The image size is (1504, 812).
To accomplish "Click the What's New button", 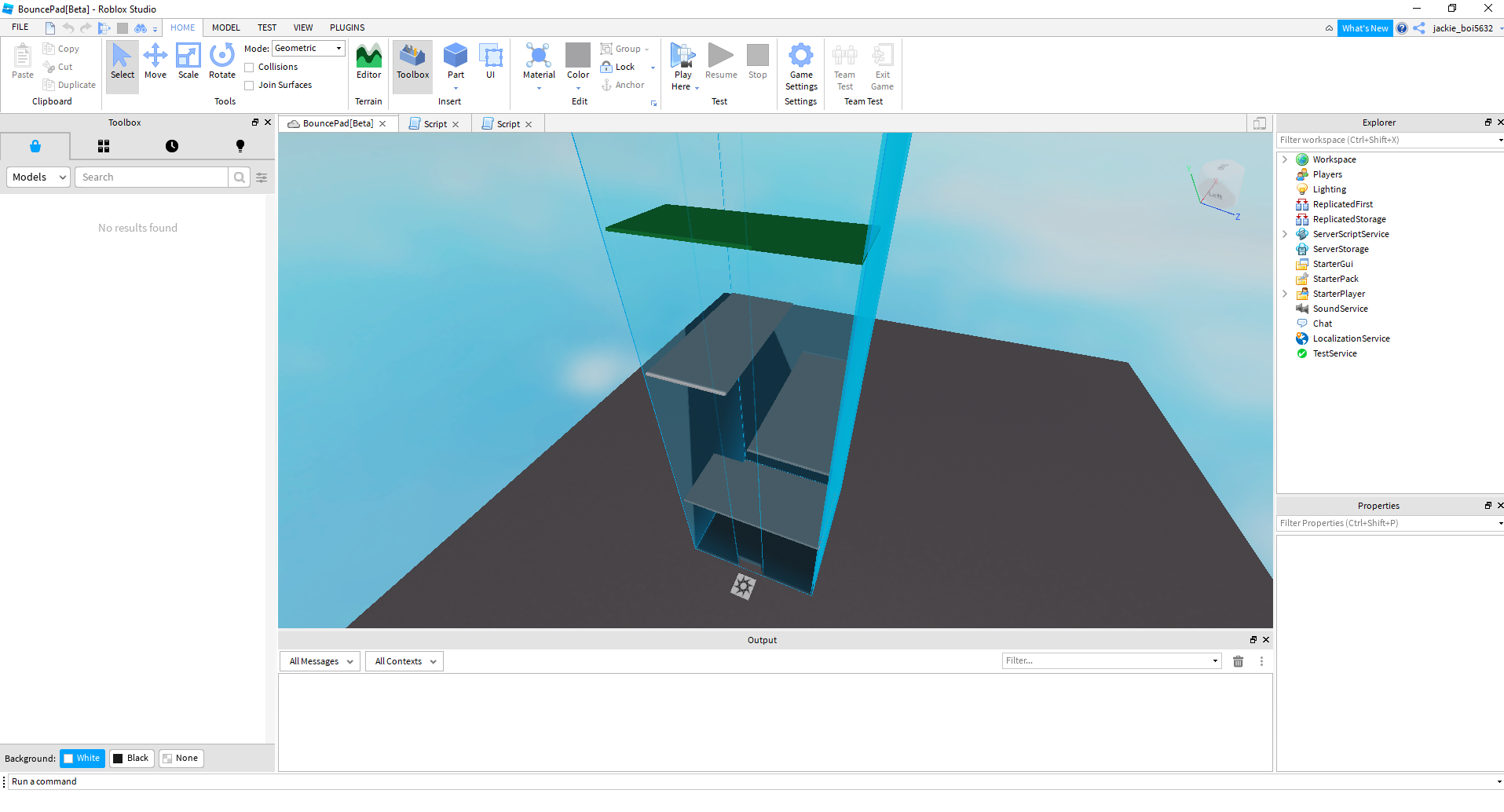I will pos(1365,27).
